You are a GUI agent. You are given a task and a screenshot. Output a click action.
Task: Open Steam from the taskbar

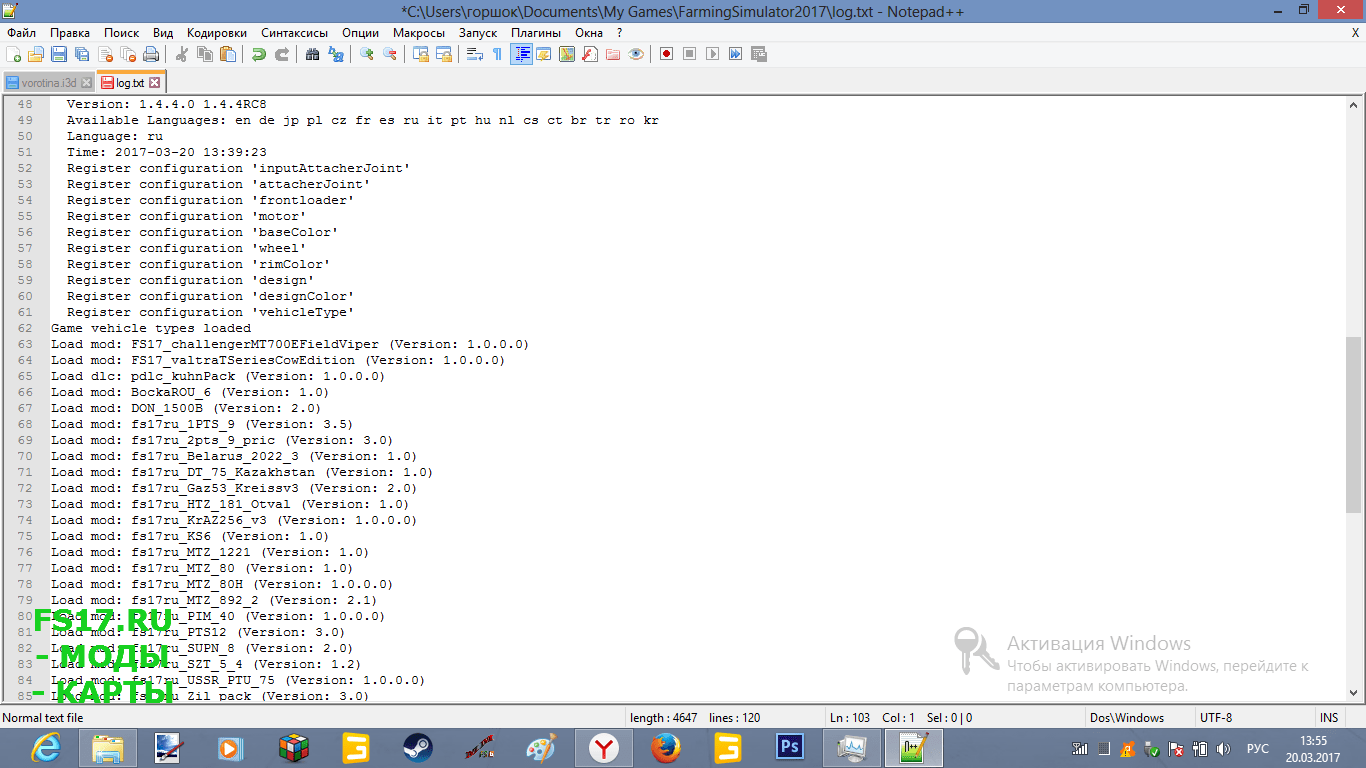tap(418, 748)
